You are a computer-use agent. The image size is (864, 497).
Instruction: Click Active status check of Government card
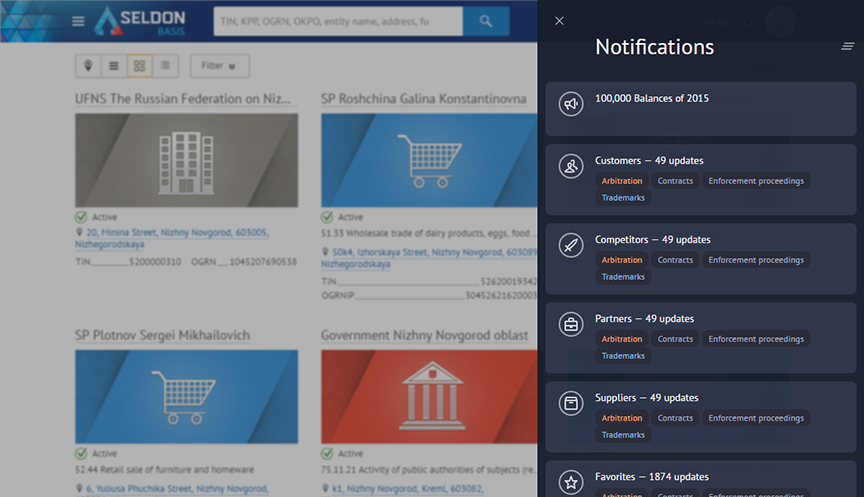[327, 453]
